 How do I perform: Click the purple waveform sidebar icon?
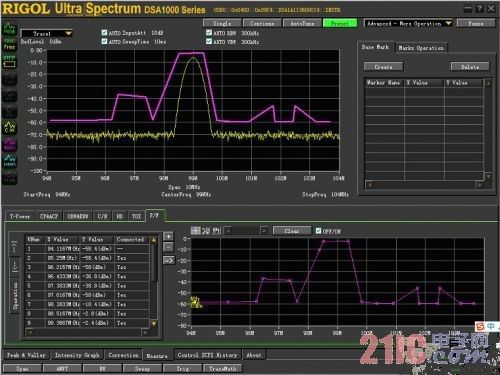point(9,144)
